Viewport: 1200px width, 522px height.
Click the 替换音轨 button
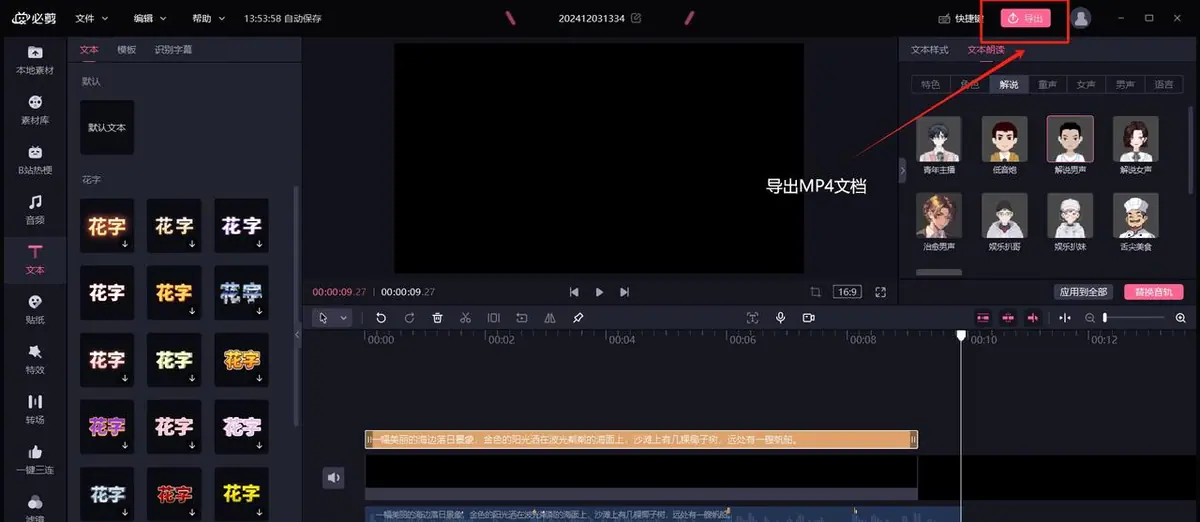[x=1154, y=292]
